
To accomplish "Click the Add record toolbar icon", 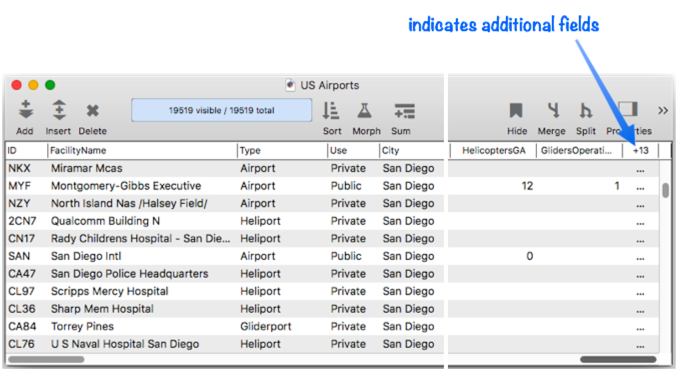I will [x=25, y=111].
